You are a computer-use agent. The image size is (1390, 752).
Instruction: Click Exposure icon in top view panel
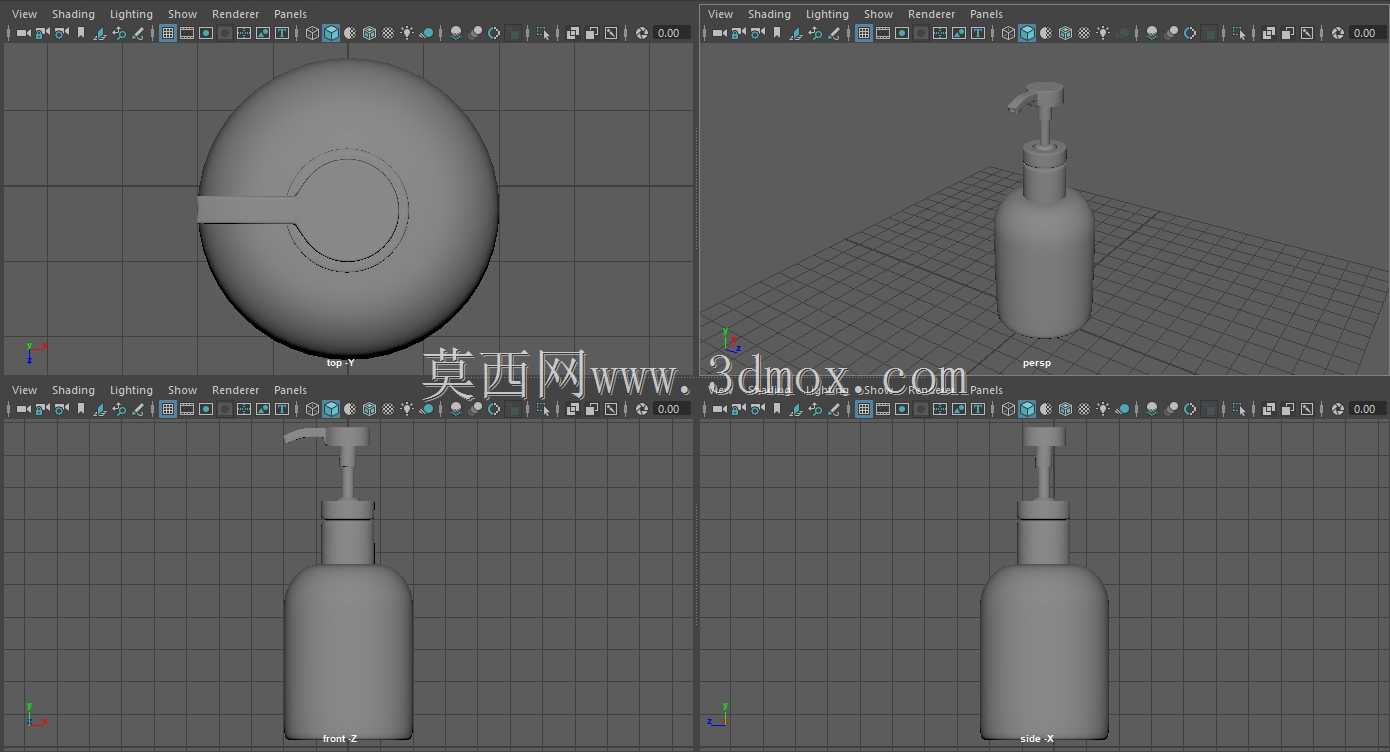(641, 33)
